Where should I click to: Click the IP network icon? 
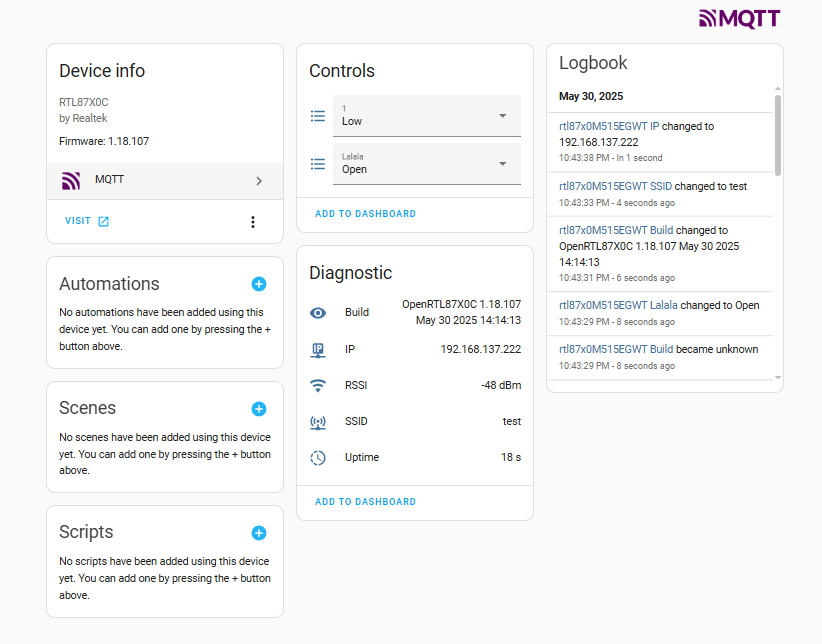tap(318, 350)
